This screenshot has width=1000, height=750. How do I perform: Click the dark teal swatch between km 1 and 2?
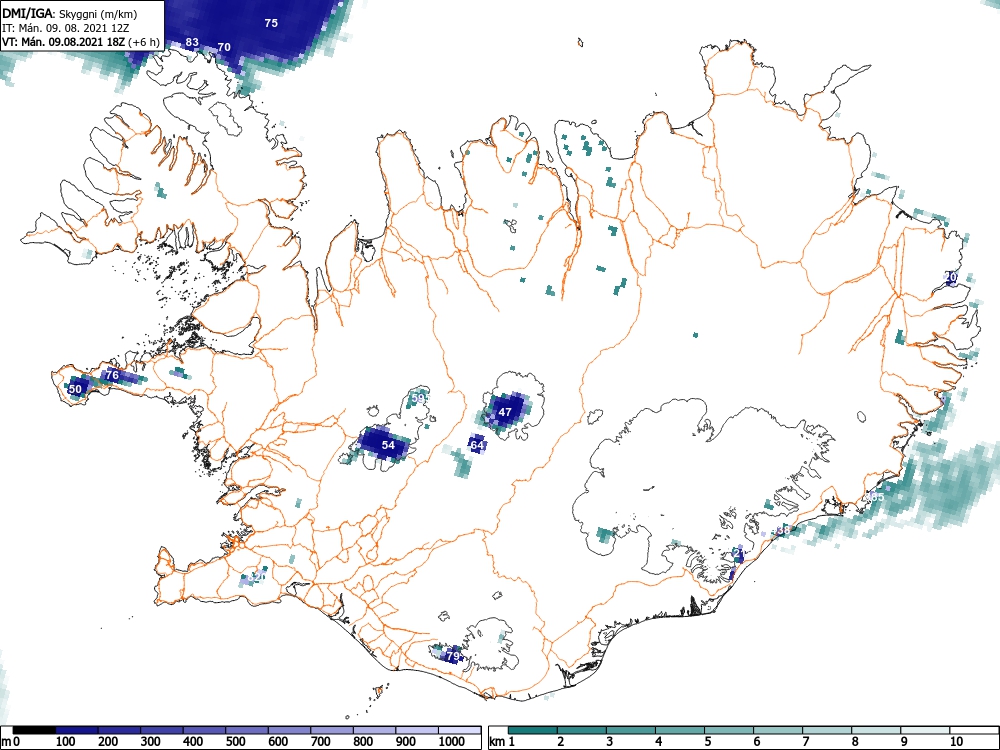click(533, 730)
